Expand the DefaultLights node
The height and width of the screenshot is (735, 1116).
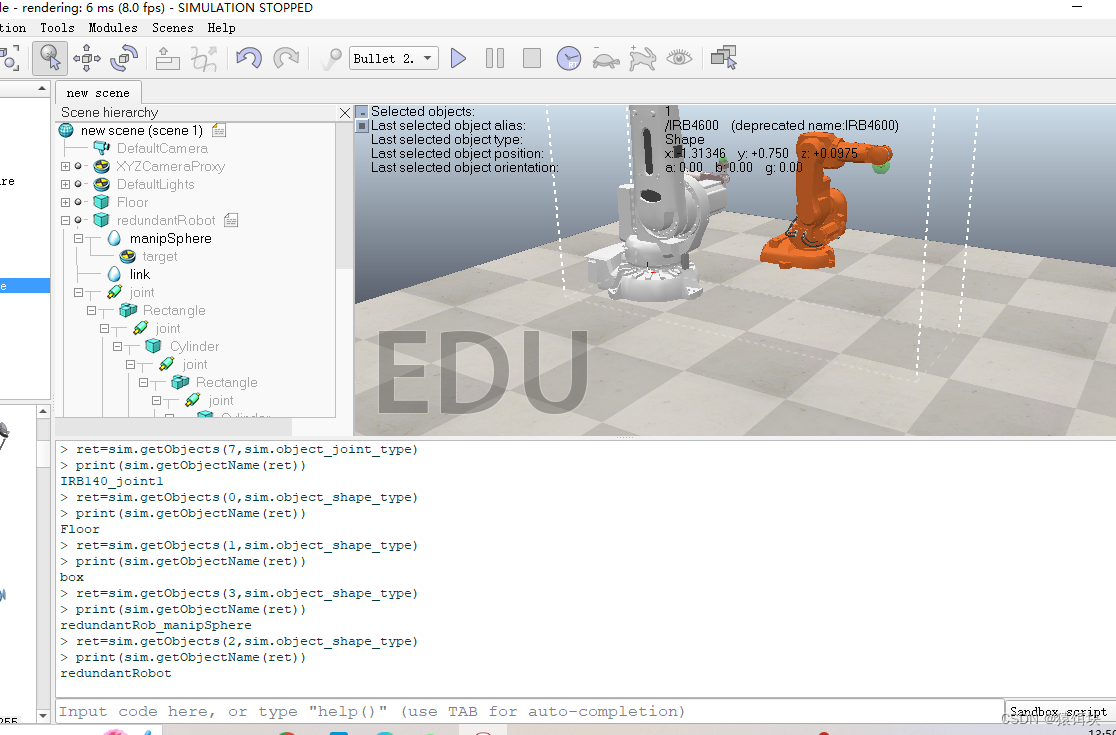point(65,184)
